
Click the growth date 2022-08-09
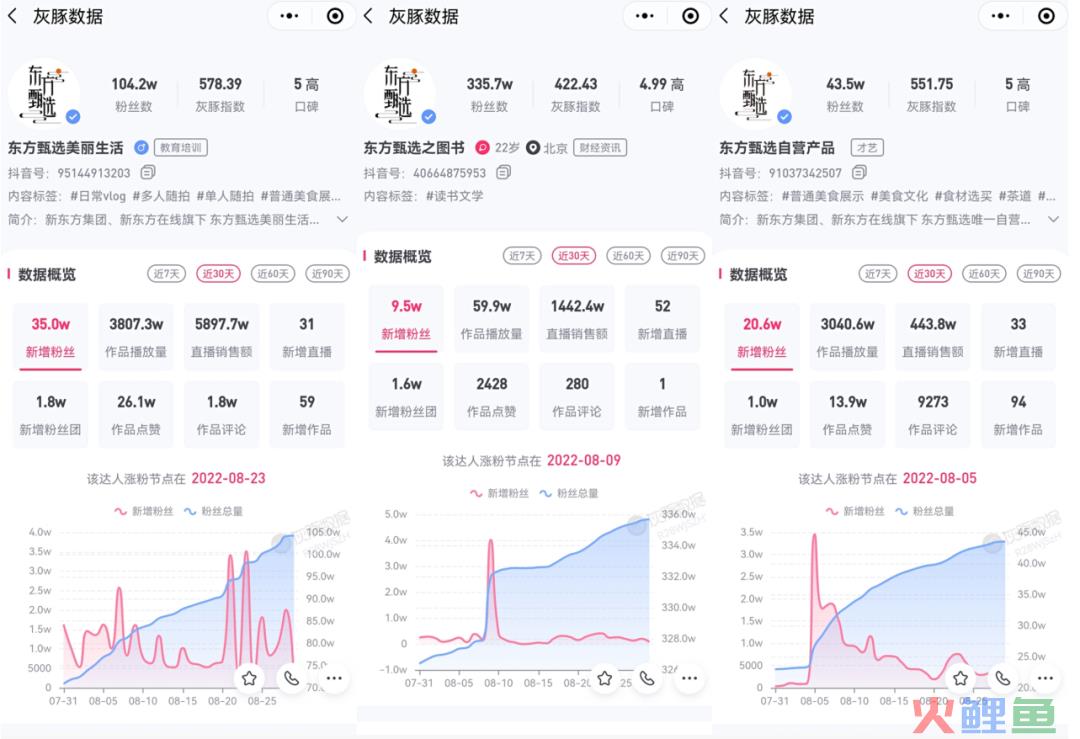583,460
